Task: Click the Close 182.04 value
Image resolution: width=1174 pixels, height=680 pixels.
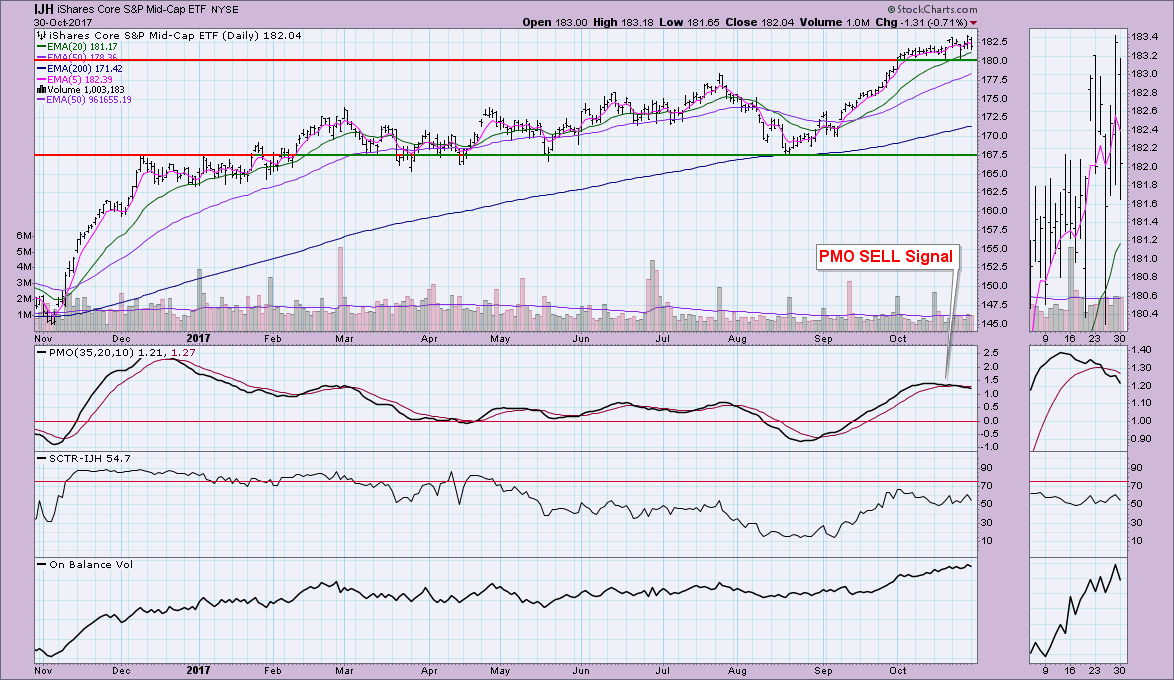Action: click(760, 22)
